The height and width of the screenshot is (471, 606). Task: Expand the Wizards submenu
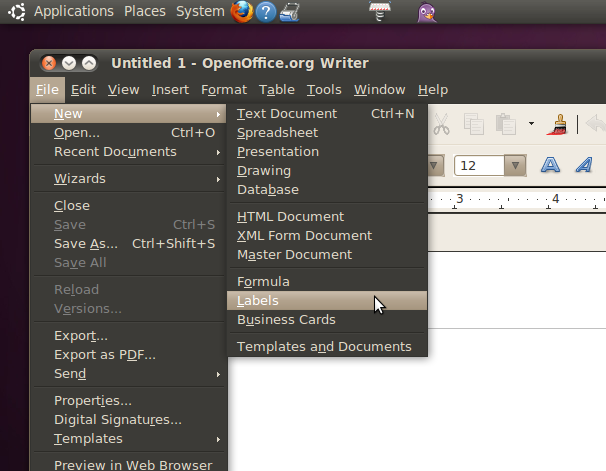coord(128,179)
